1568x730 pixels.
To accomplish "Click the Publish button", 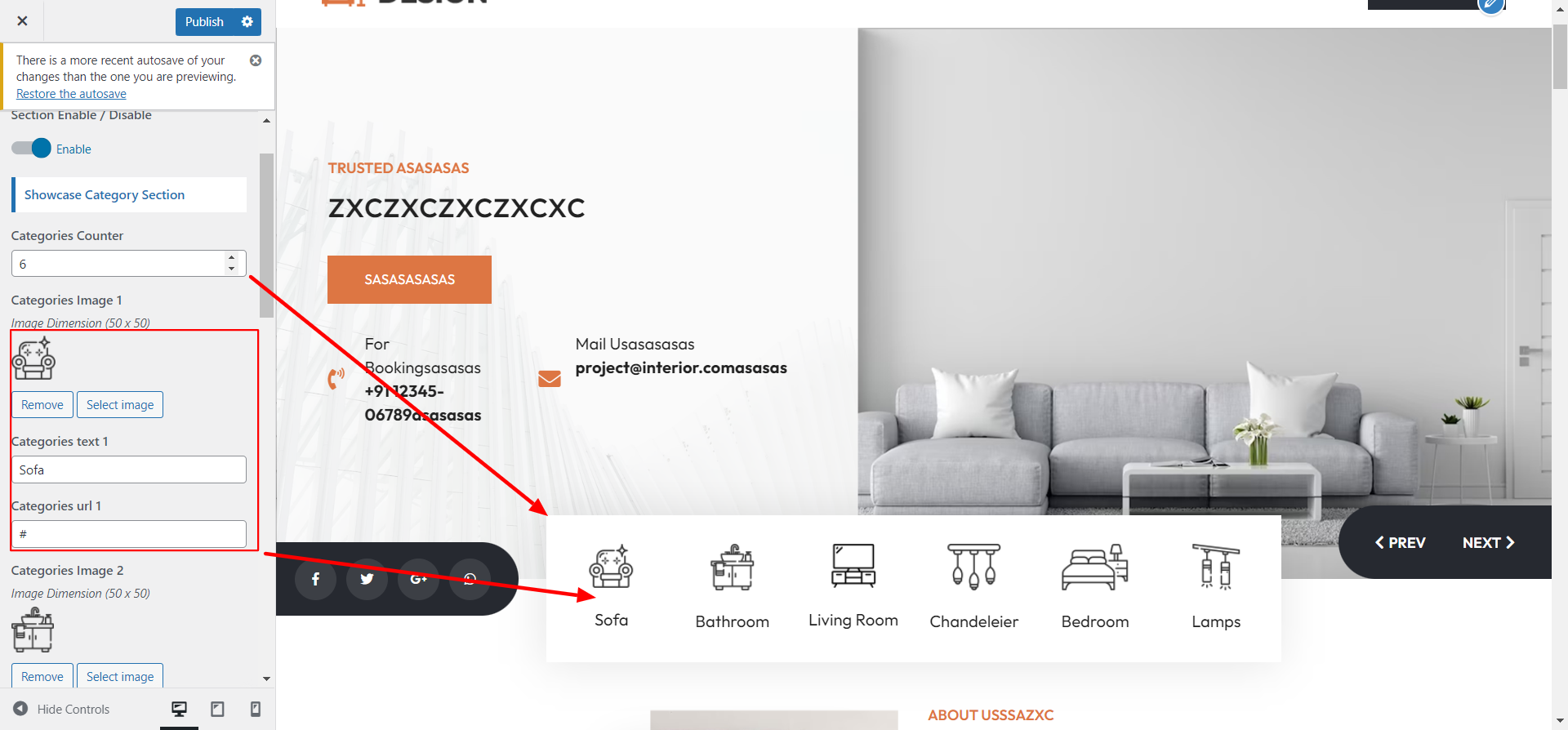I will (204, 22).
